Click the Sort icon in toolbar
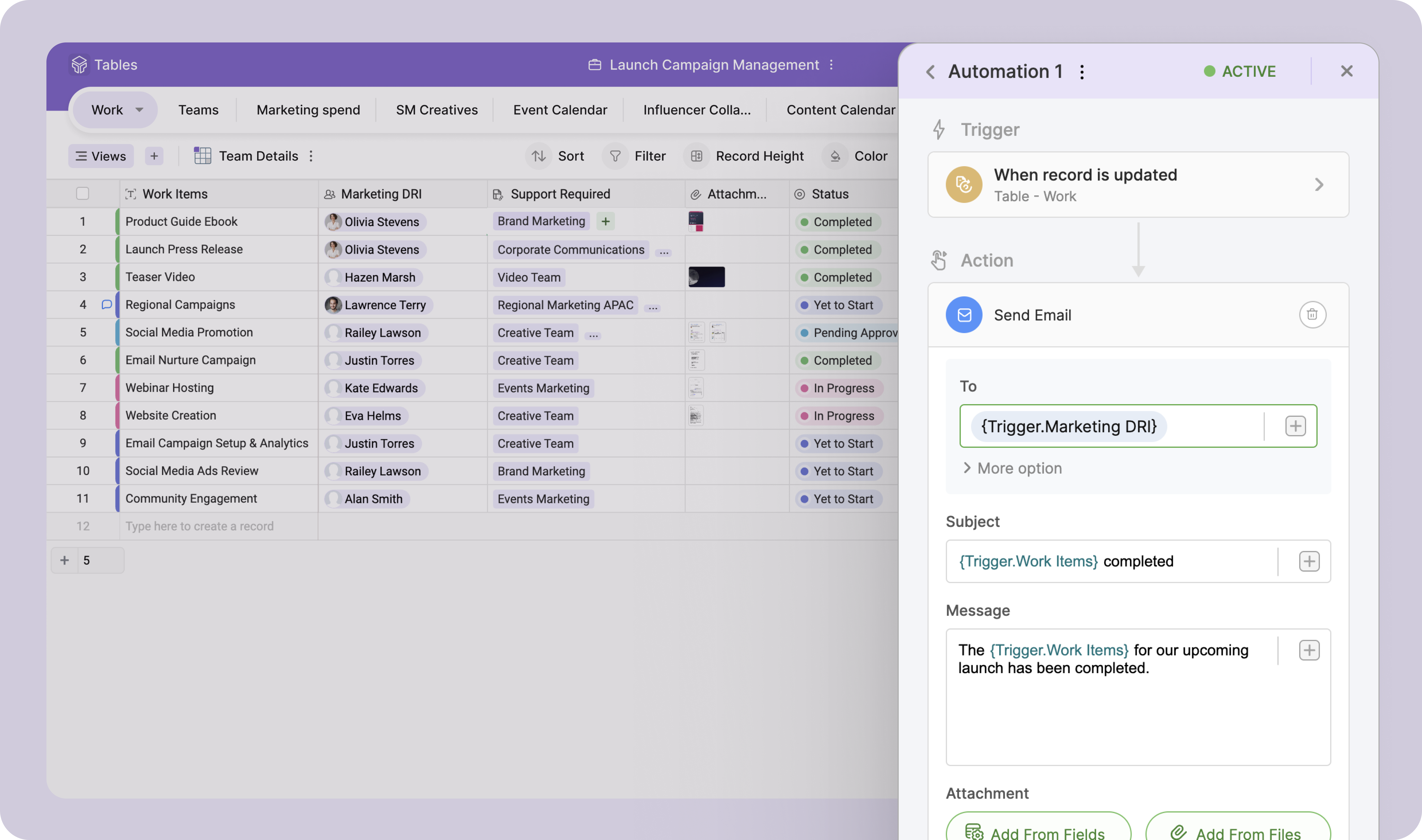 pyautogui.click(x=539, y=156)
